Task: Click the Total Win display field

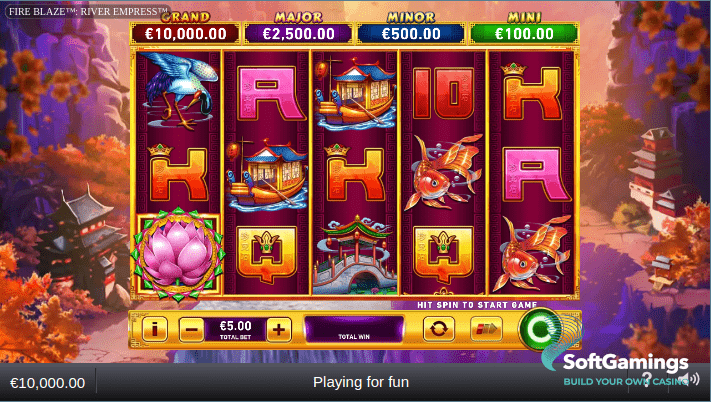Action: pos(354,329)
